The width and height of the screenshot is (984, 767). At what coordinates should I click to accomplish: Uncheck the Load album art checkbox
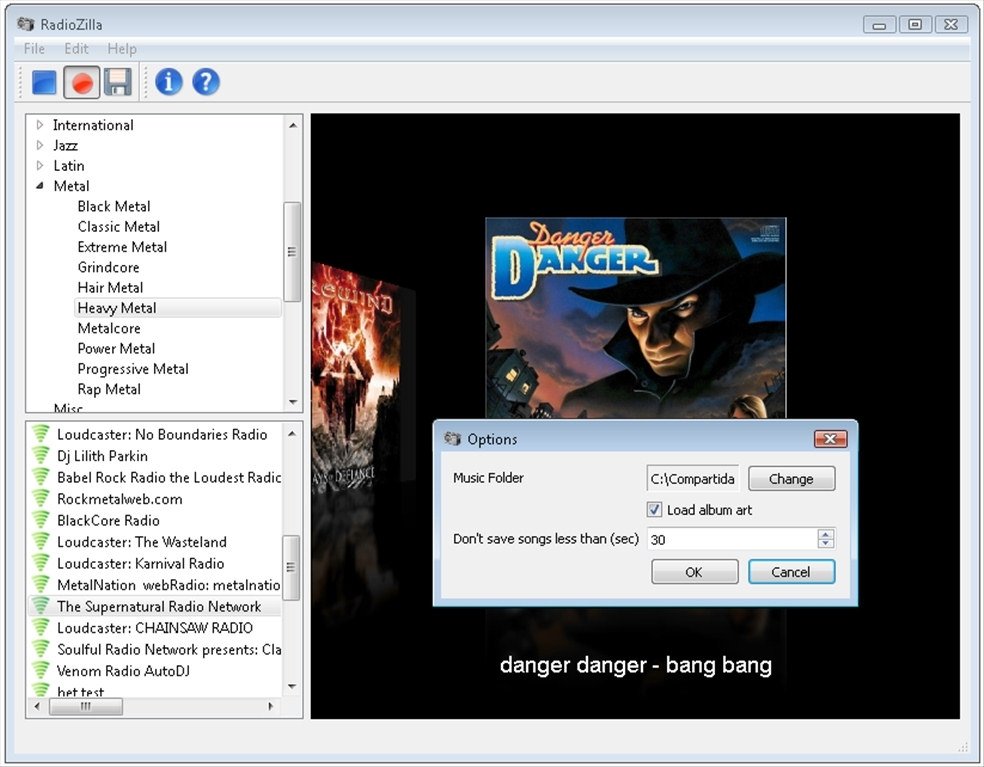click(x=654, y=509)
